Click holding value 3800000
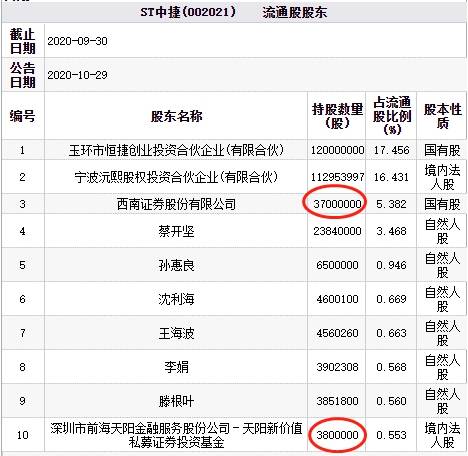Image resolution: width=468 pixels, height=456 pixels. click(x=337, y=435)
